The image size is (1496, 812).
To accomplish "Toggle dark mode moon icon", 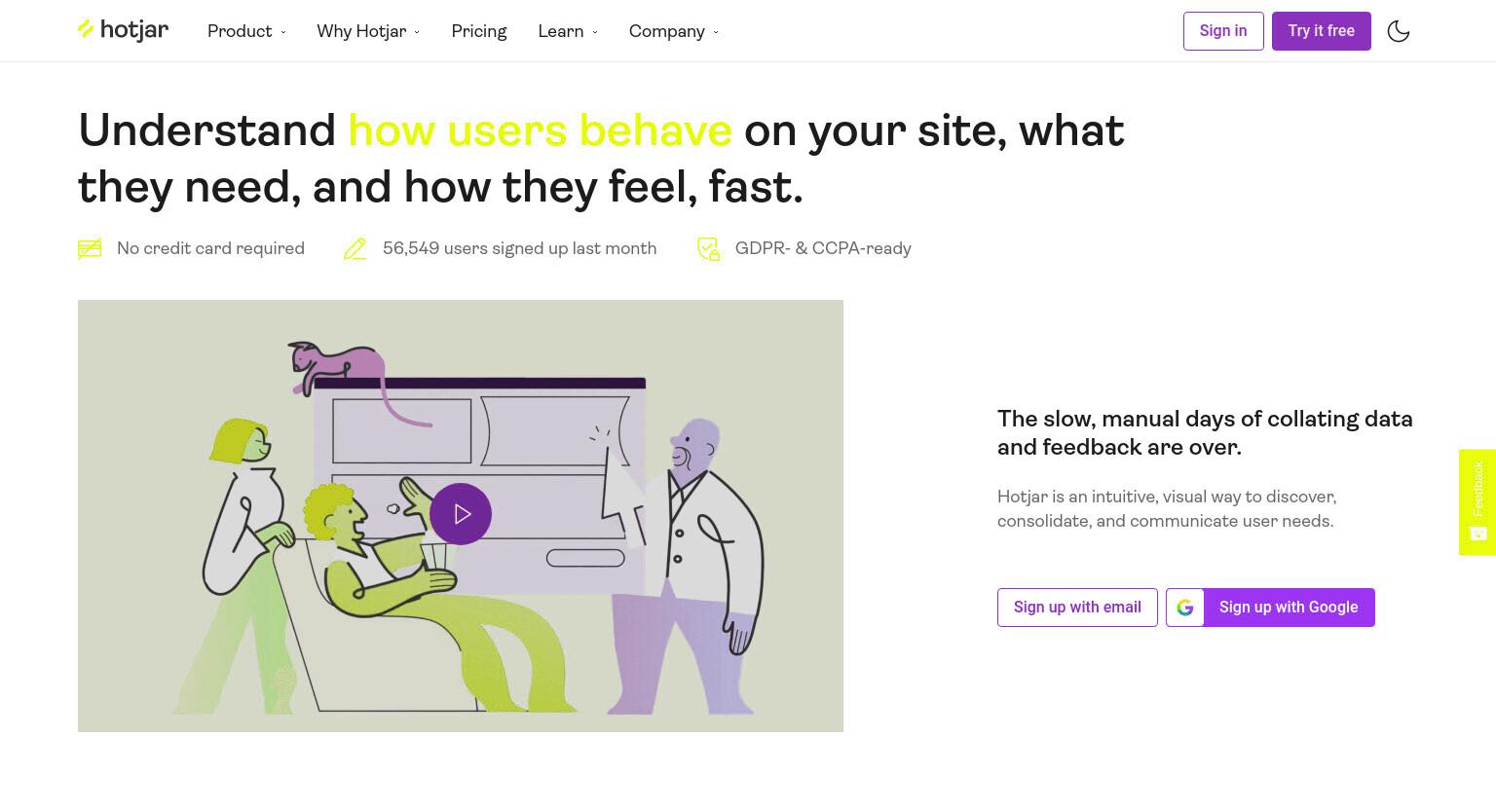I will 1399,31.
